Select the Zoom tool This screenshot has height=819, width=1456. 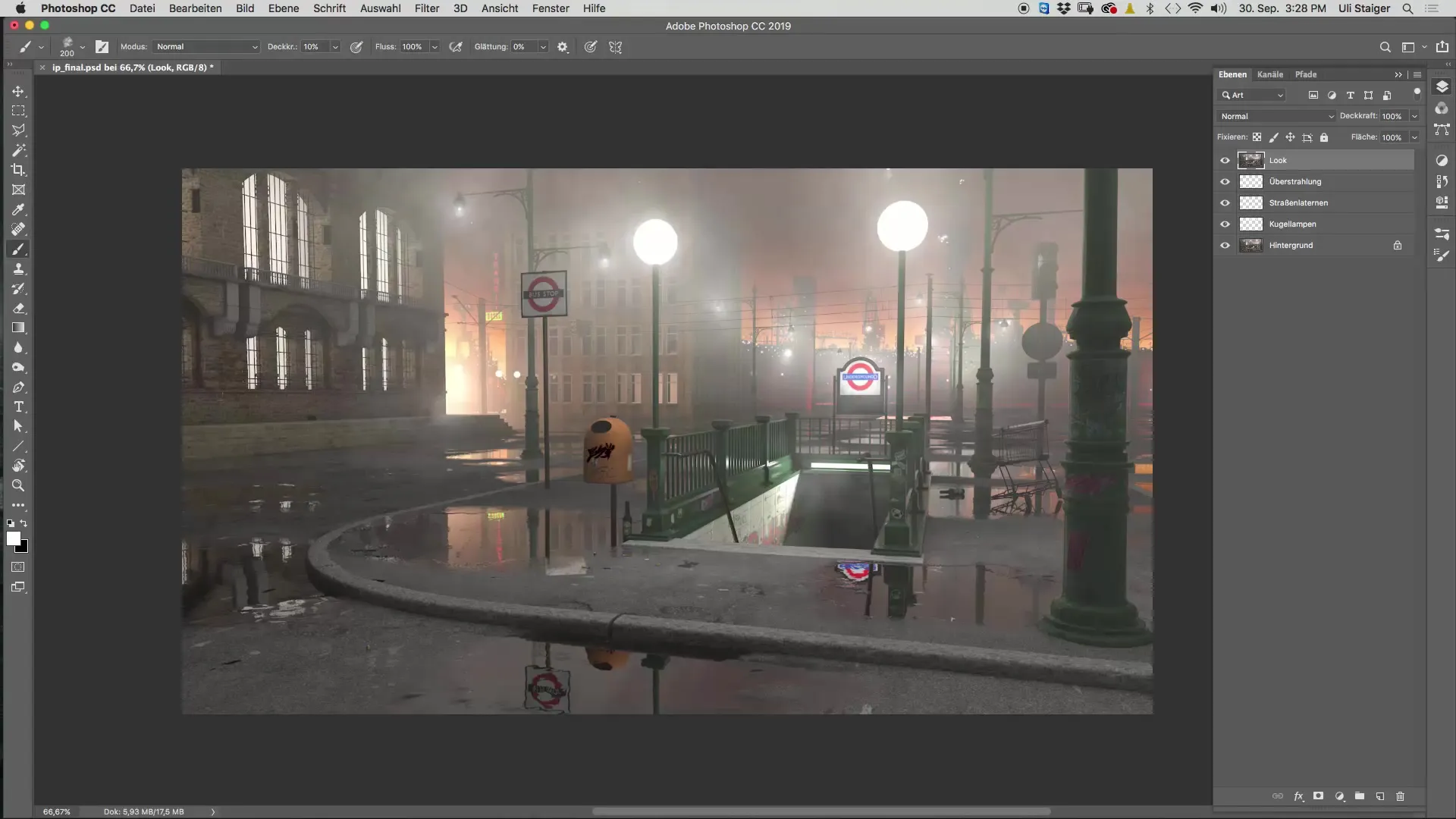click(x=18, y=485)
